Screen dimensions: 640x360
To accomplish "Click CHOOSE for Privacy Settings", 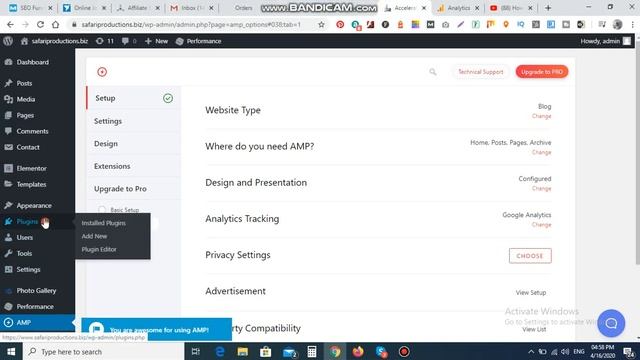I will [x=530, y=256].
